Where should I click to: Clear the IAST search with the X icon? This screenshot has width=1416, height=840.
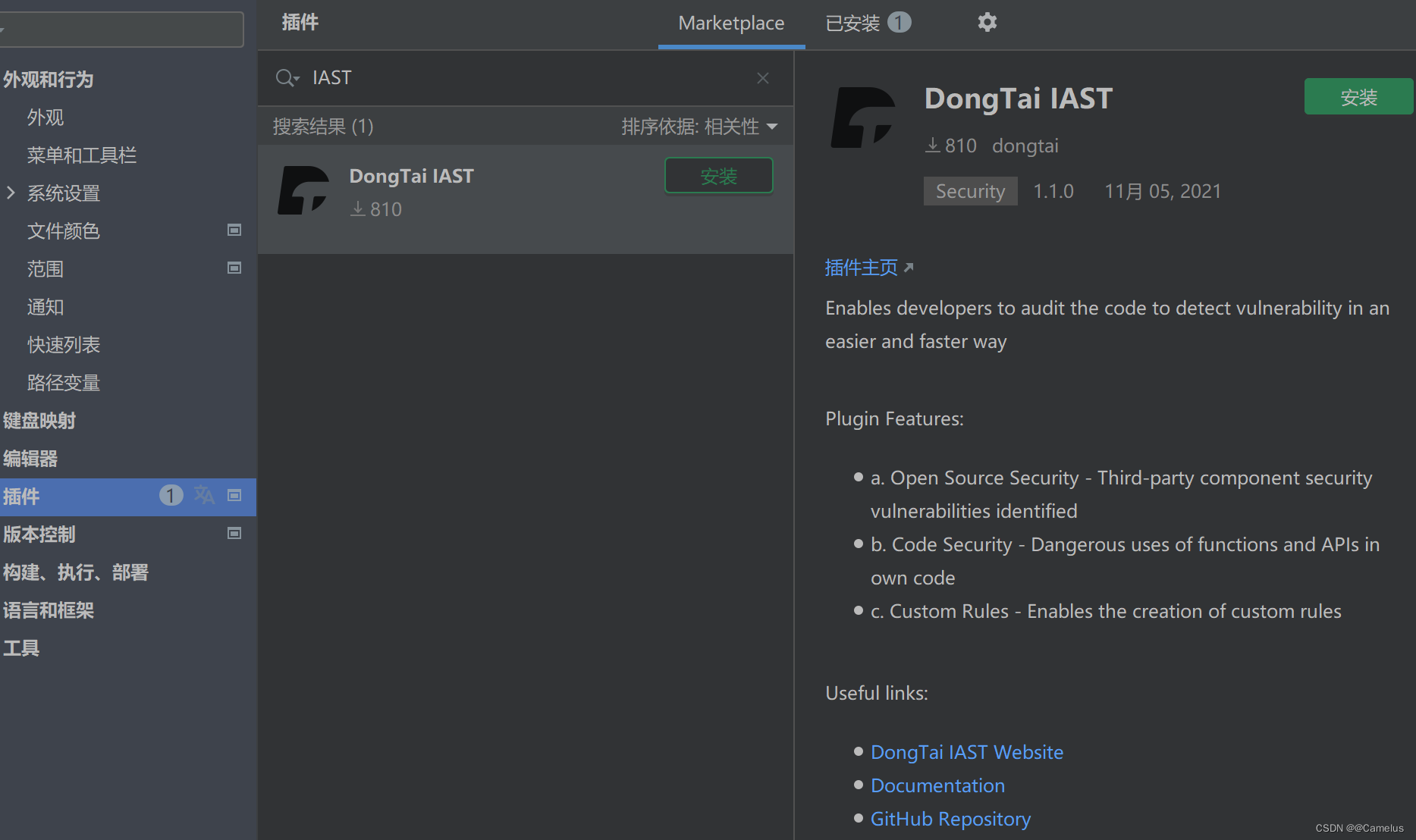762,77
